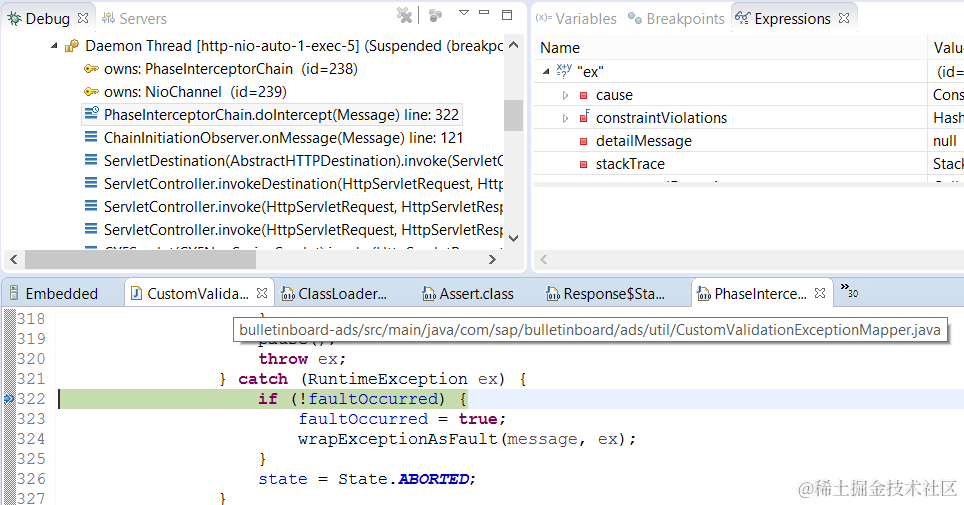Open the Servers view tab
964x505 pixels.
coord(134,18)
